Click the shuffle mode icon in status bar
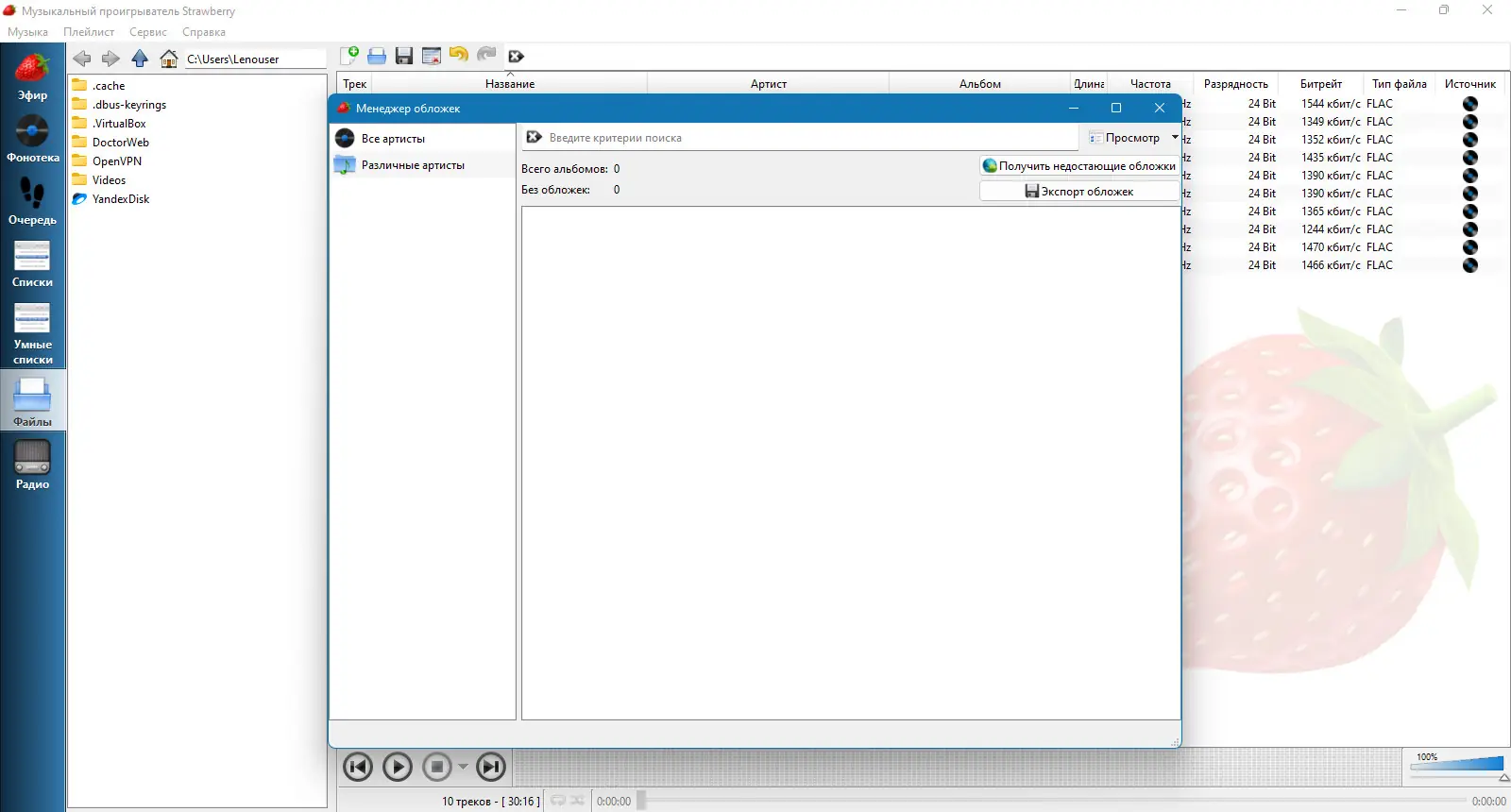Screen dimensions: 1511x812 [x=577, y=801]
